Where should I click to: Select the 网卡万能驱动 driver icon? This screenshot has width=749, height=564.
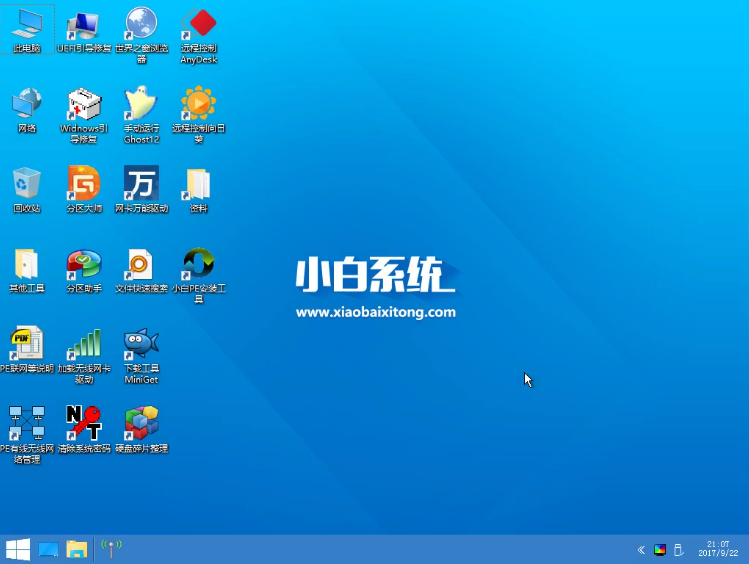tap(141, 183)
